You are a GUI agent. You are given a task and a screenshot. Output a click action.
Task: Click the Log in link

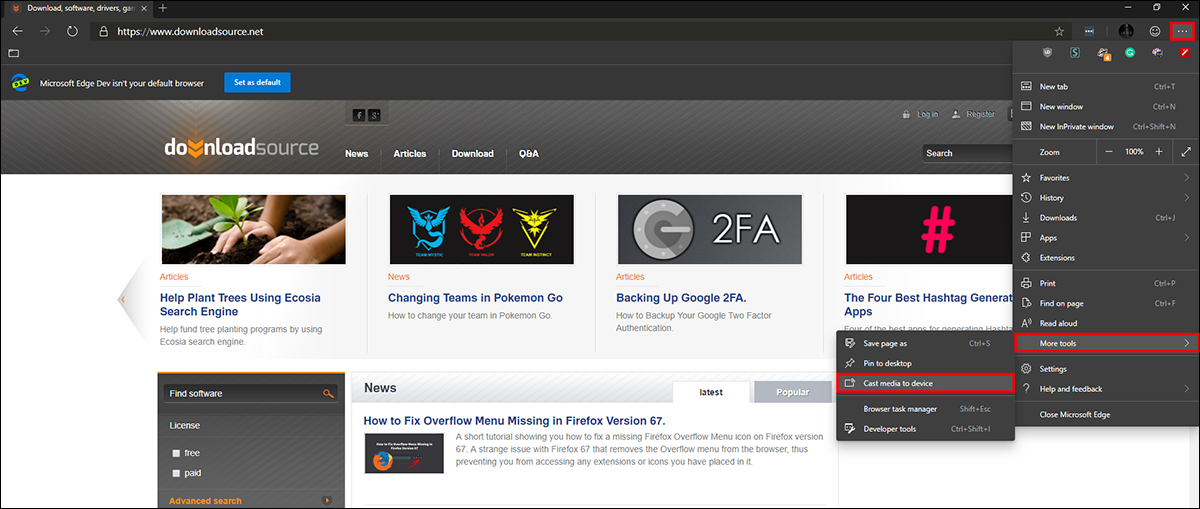[x=928, y=115]
